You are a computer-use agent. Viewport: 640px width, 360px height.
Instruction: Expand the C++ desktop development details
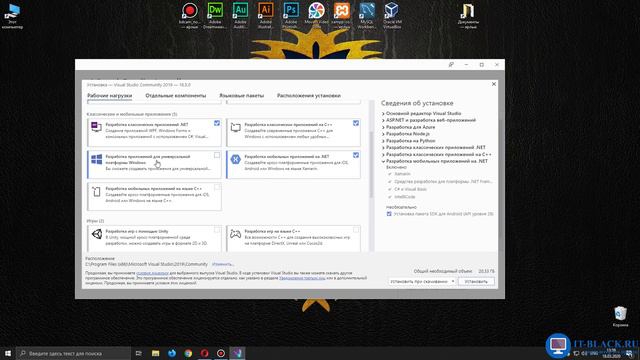[383, 155]
